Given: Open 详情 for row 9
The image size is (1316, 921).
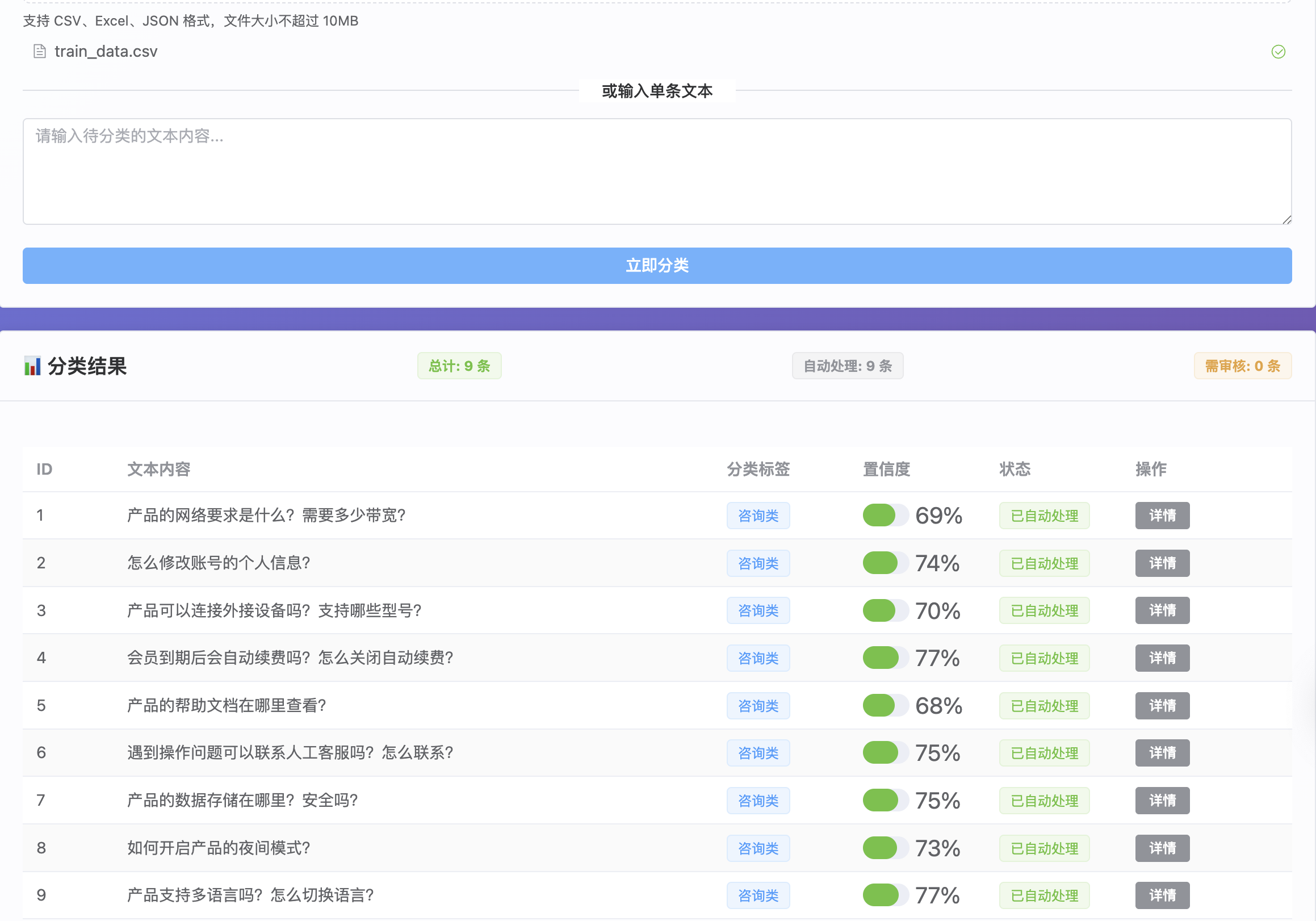Looking at the screenshot, I should click(1162, 895).
